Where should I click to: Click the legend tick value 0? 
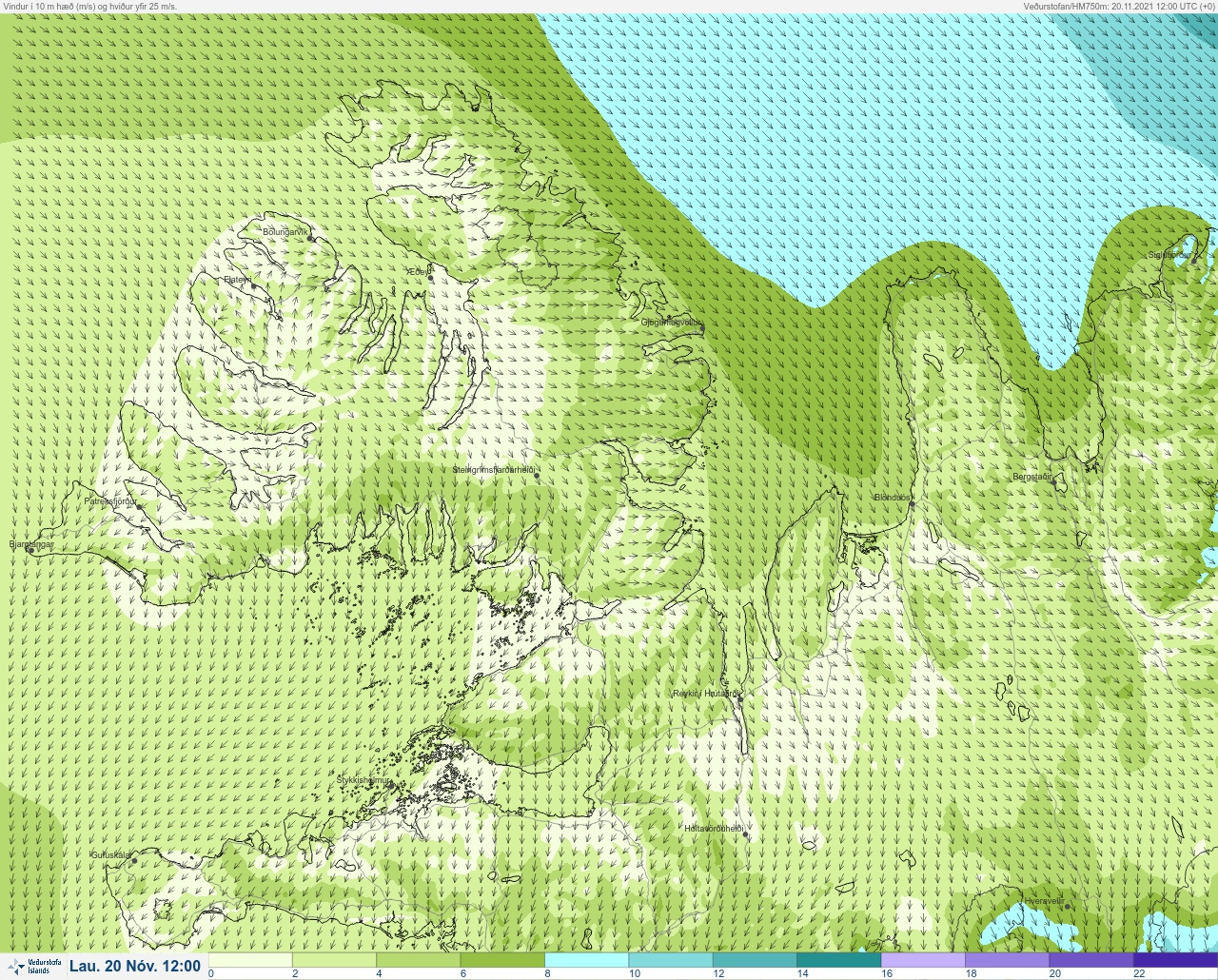211,973
